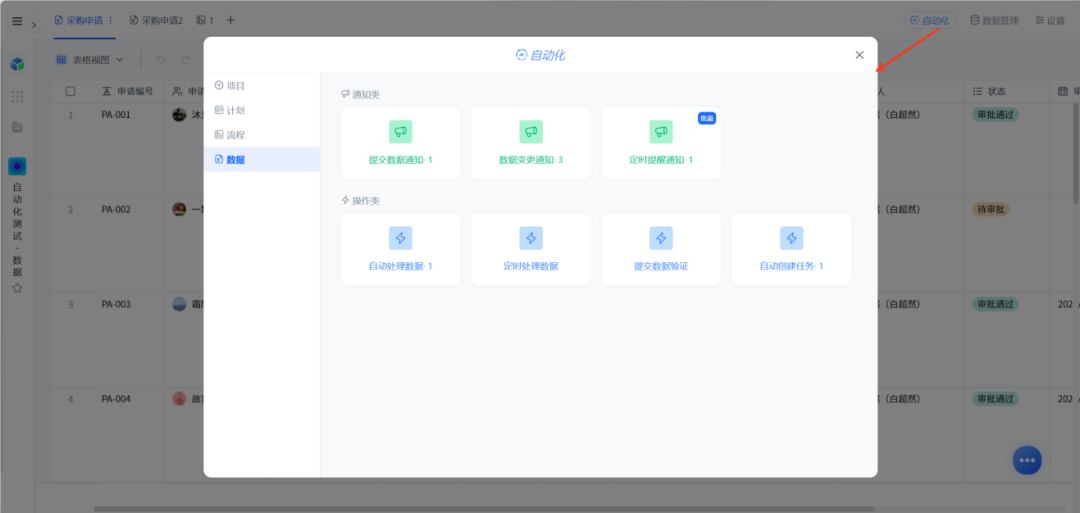Add a new tab with plus icon
This screenshot has width=1080, height=513.
(x=231, y=21)
